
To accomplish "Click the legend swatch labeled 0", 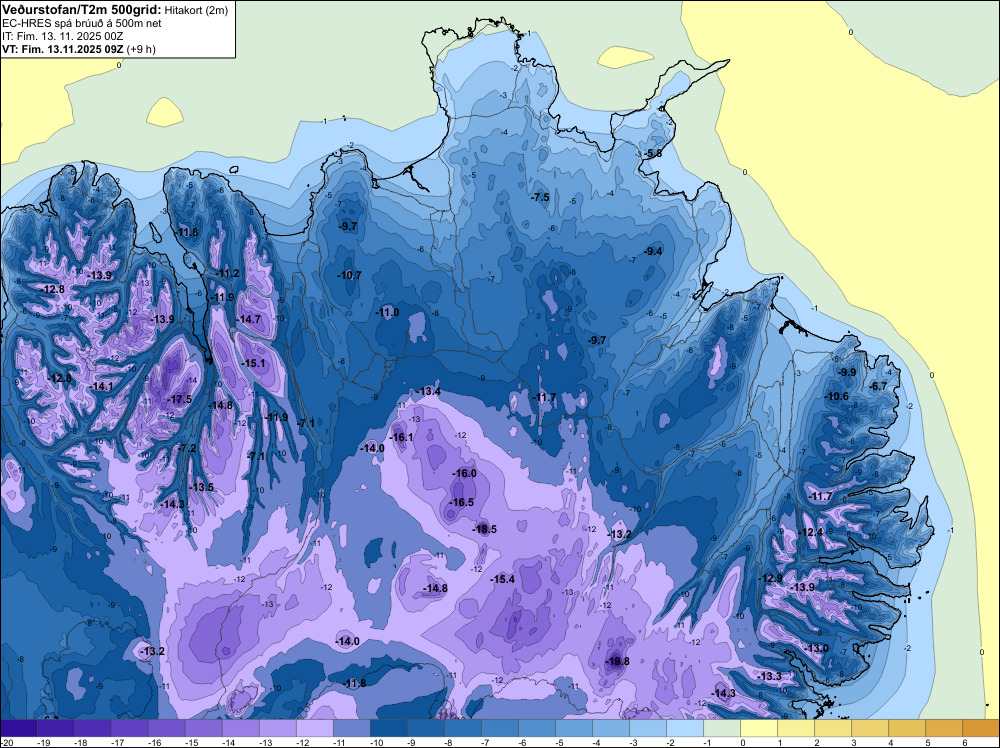I will coord(758,728).
